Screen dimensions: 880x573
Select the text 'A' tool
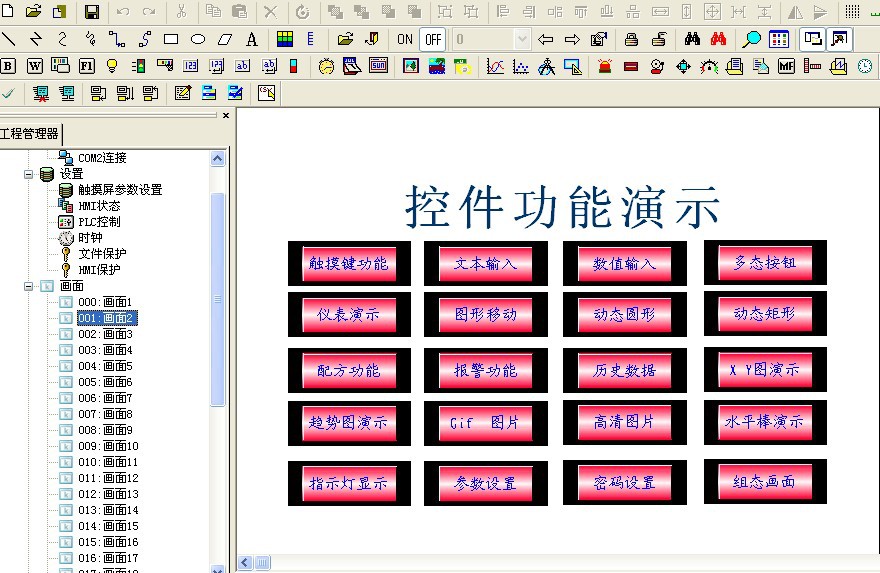[x=251, y=40]
